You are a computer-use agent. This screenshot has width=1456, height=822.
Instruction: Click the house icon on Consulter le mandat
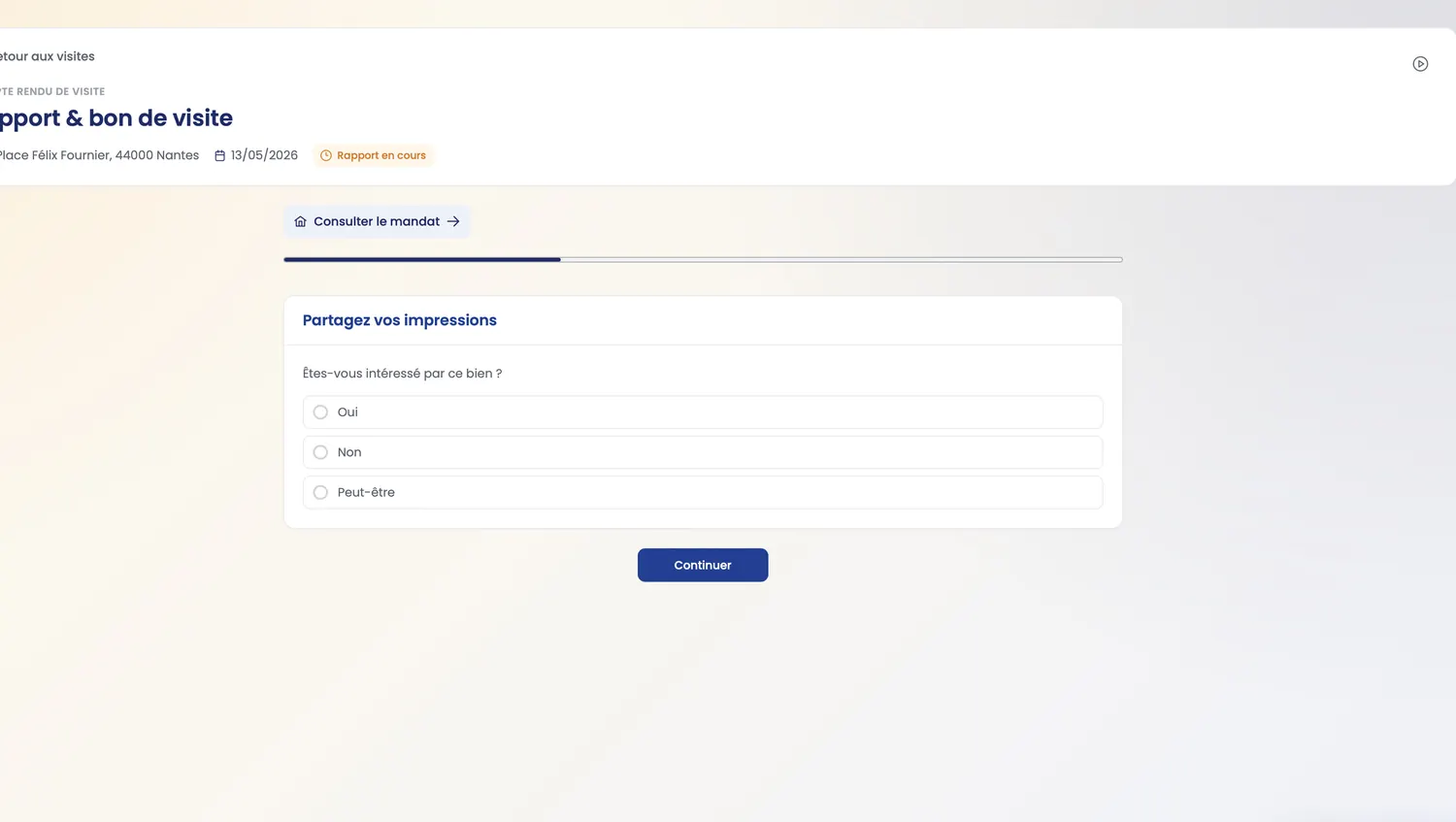click(301, 221)
